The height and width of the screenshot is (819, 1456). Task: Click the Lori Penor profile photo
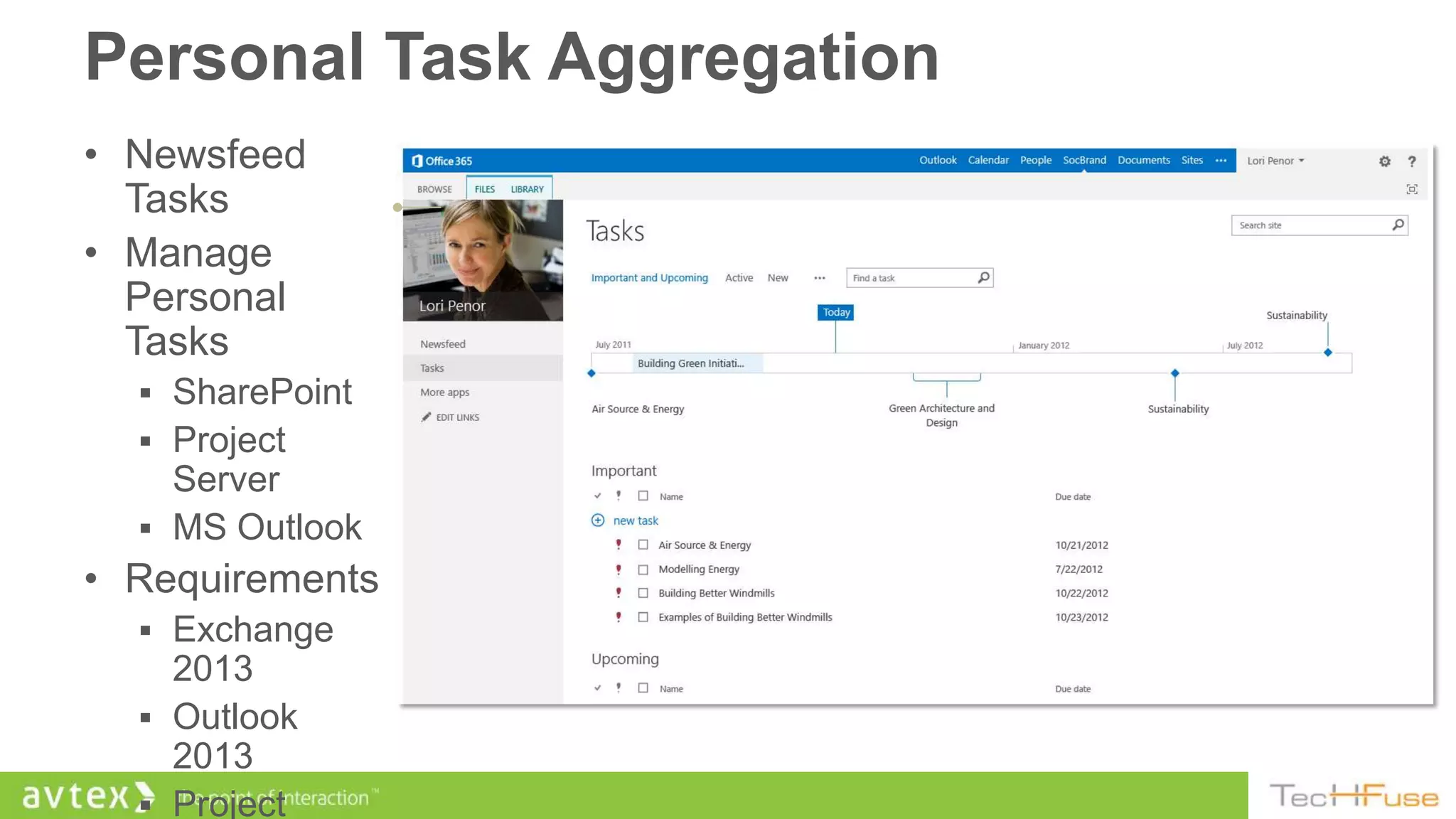[483, 260]
